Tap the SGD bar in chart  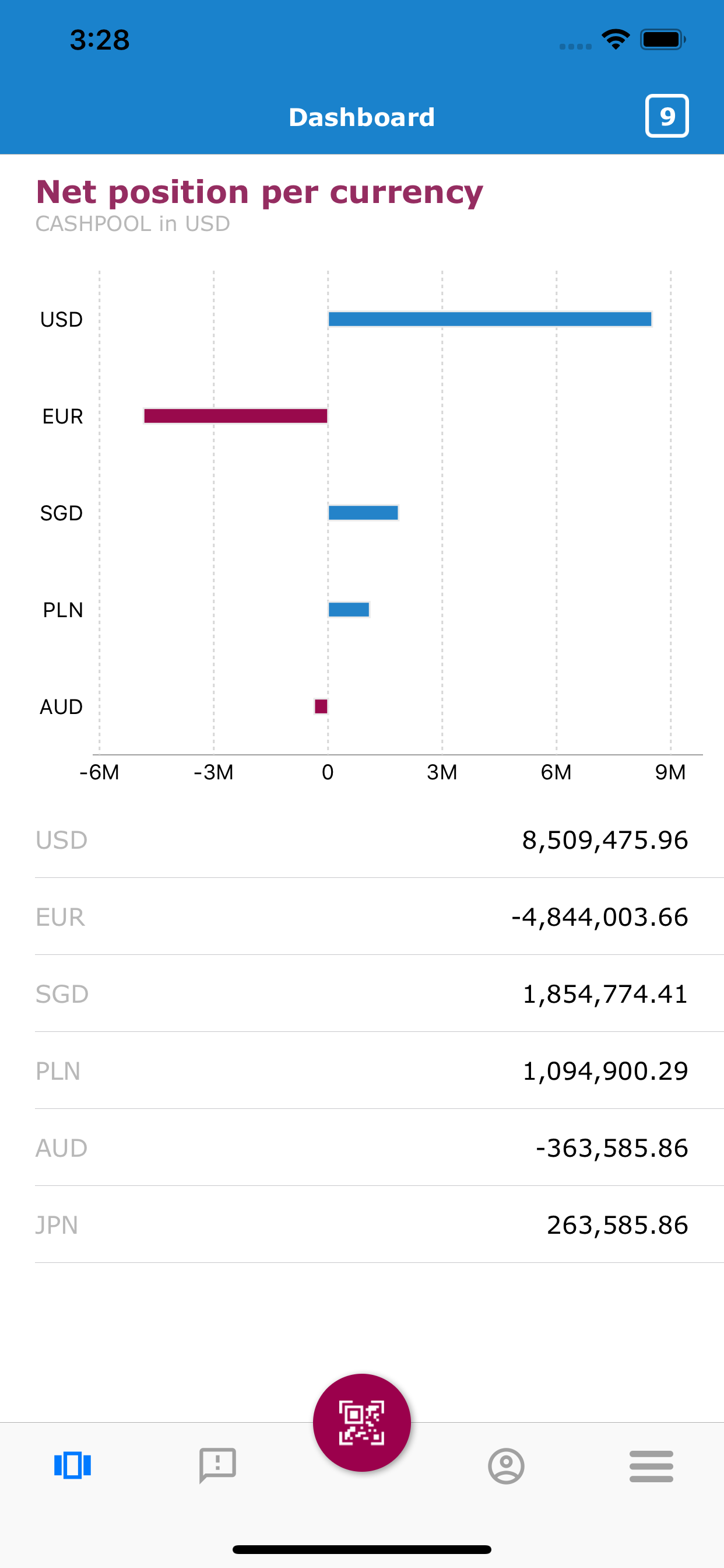click(363, 513)
